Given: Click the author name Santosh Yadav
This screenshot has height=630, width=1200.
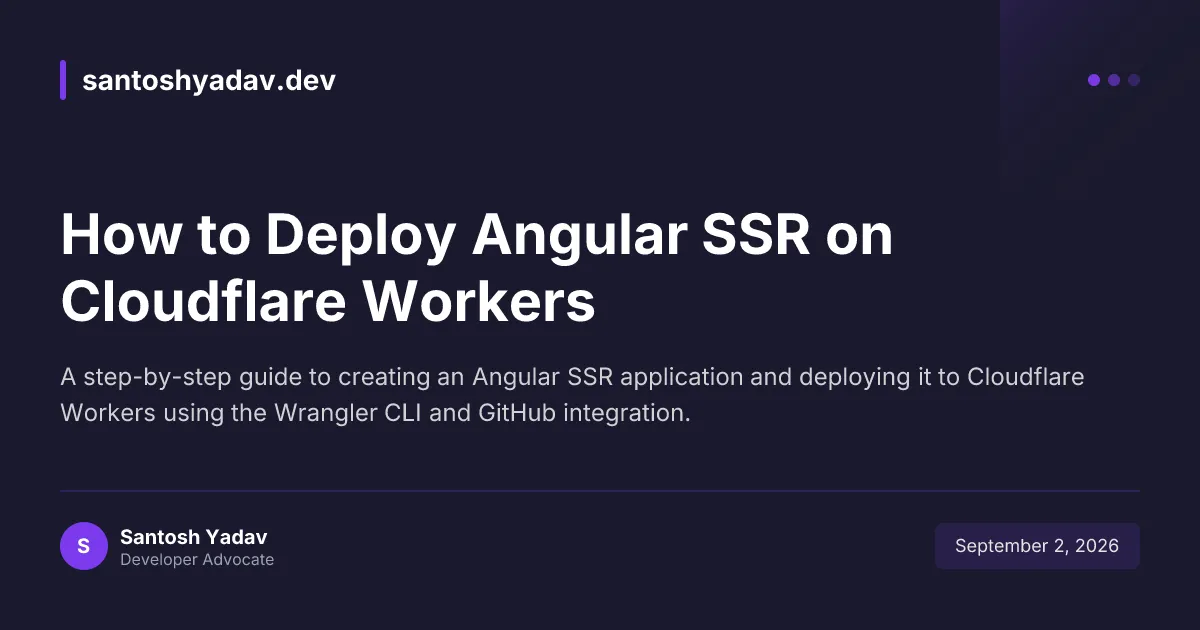Looking at the screenshot, I should click(193, 537).
